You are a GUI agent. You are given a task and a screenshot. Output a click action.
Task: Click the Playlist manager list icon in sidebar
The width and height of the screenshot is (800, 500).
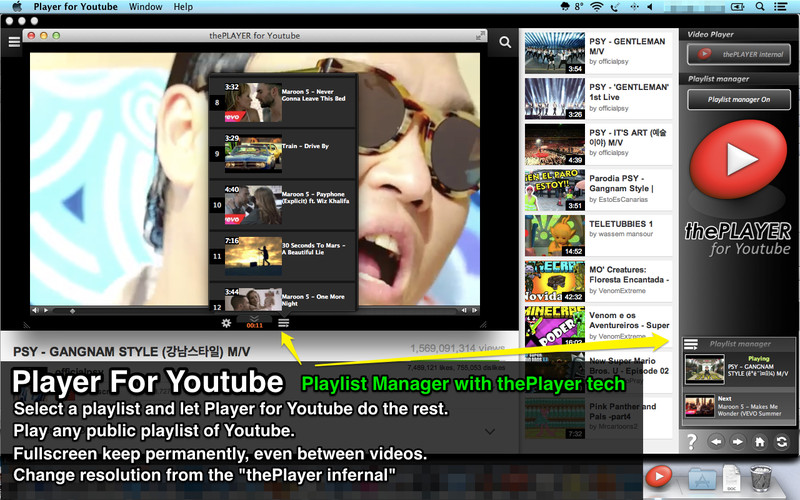pyautogui.click(x=691, y=345)
